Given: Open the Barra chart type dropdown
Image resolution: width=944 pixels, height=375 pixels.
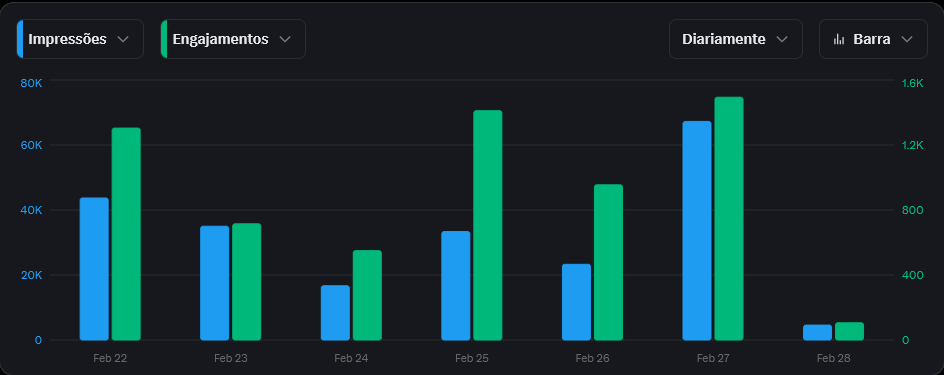Looking at the screenshot, I should [873, 39].
